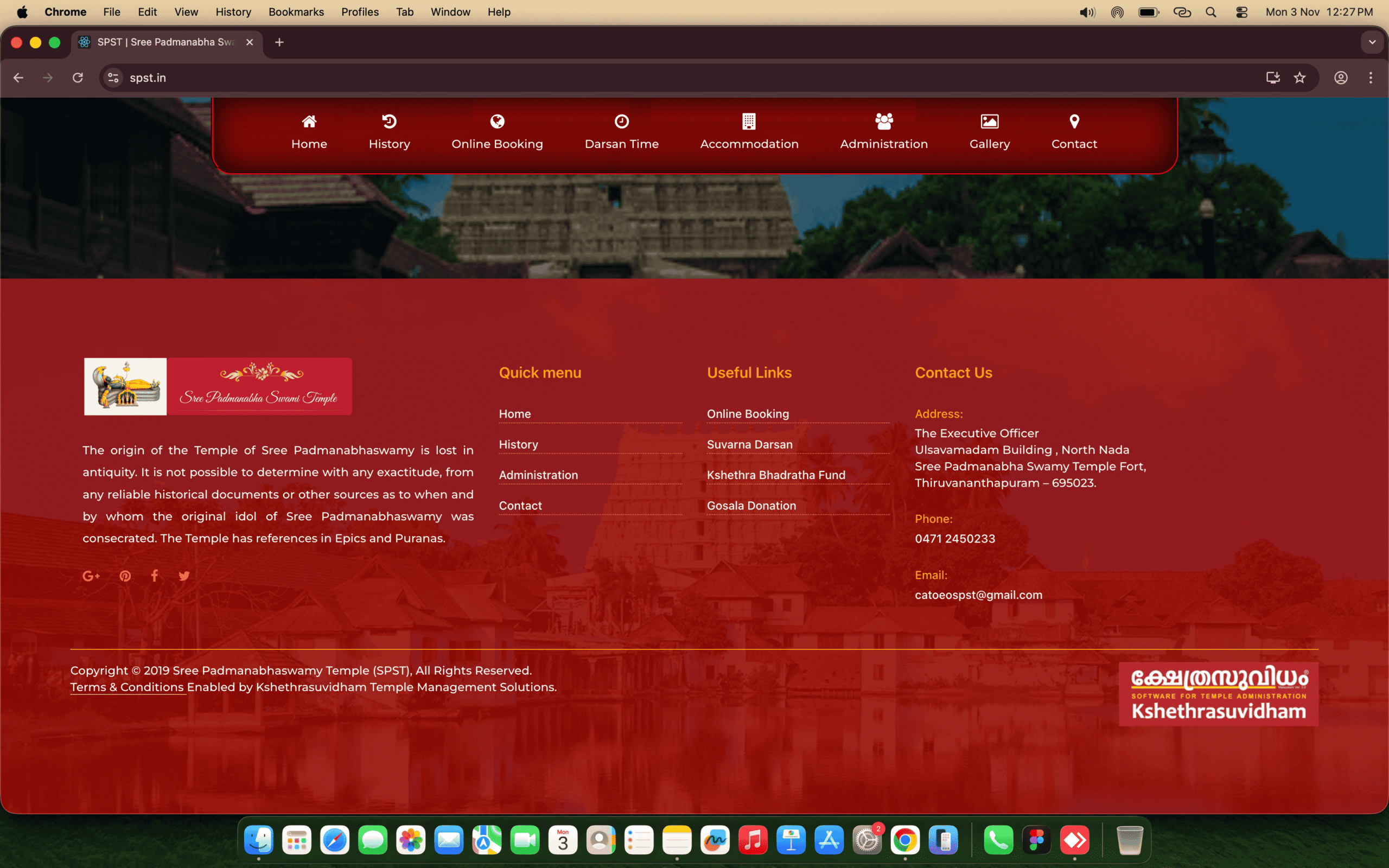This screenshot has height=868, width=1389.
Task: Open the Administration people icon
Action: (x=884, y=121)
